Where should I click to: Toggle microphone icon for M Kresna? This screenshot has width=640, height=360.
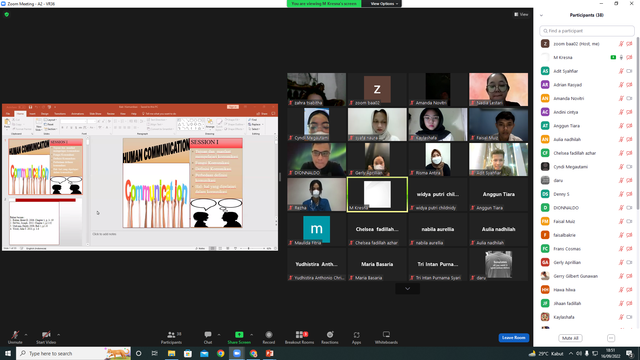pos(621,58)
